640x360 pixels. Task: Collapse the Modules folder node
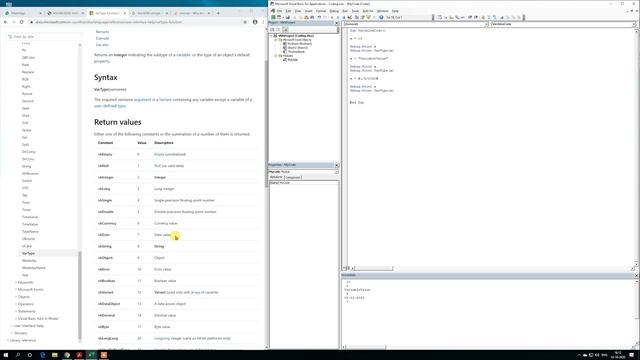(276, 56)
